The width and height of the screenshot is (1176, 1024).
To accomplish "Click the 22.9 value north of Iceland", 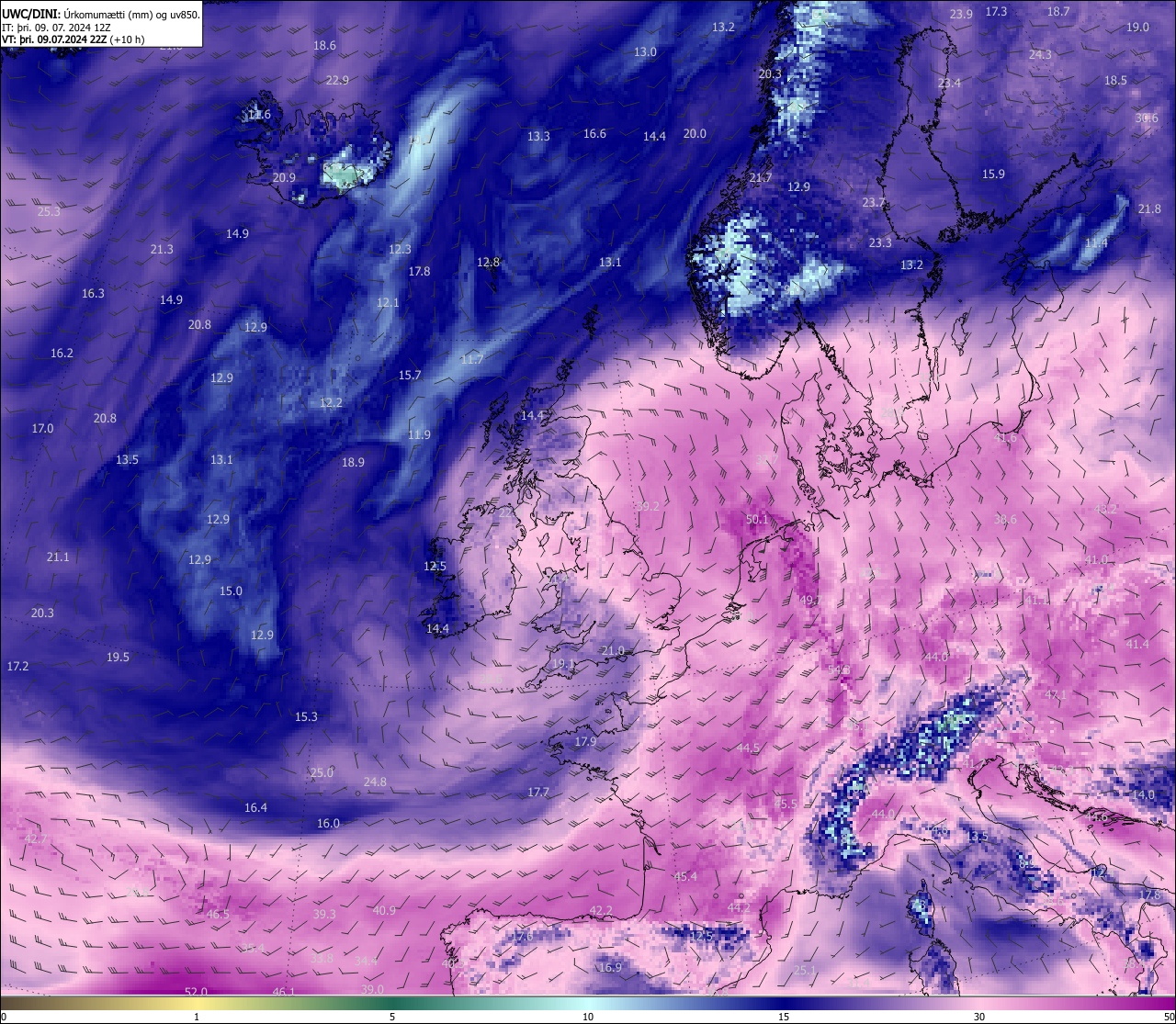I will 337,81.
